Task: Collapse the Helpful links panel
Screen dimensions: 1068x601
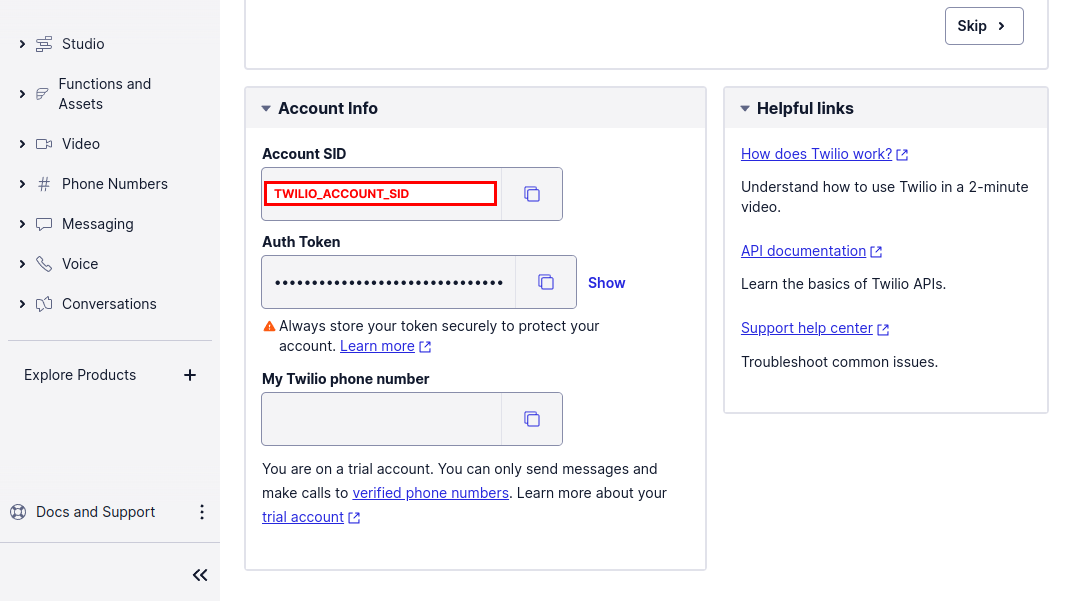Action: click(x=744, y=108)
